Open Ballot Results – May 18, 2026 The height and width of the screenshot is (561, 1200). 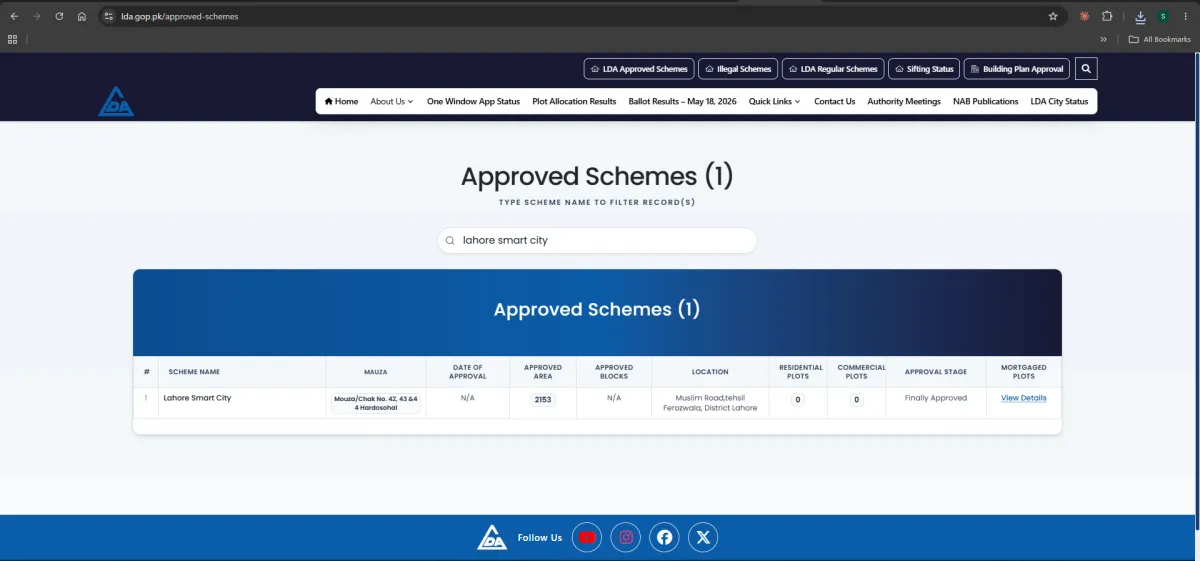(682, 101)
